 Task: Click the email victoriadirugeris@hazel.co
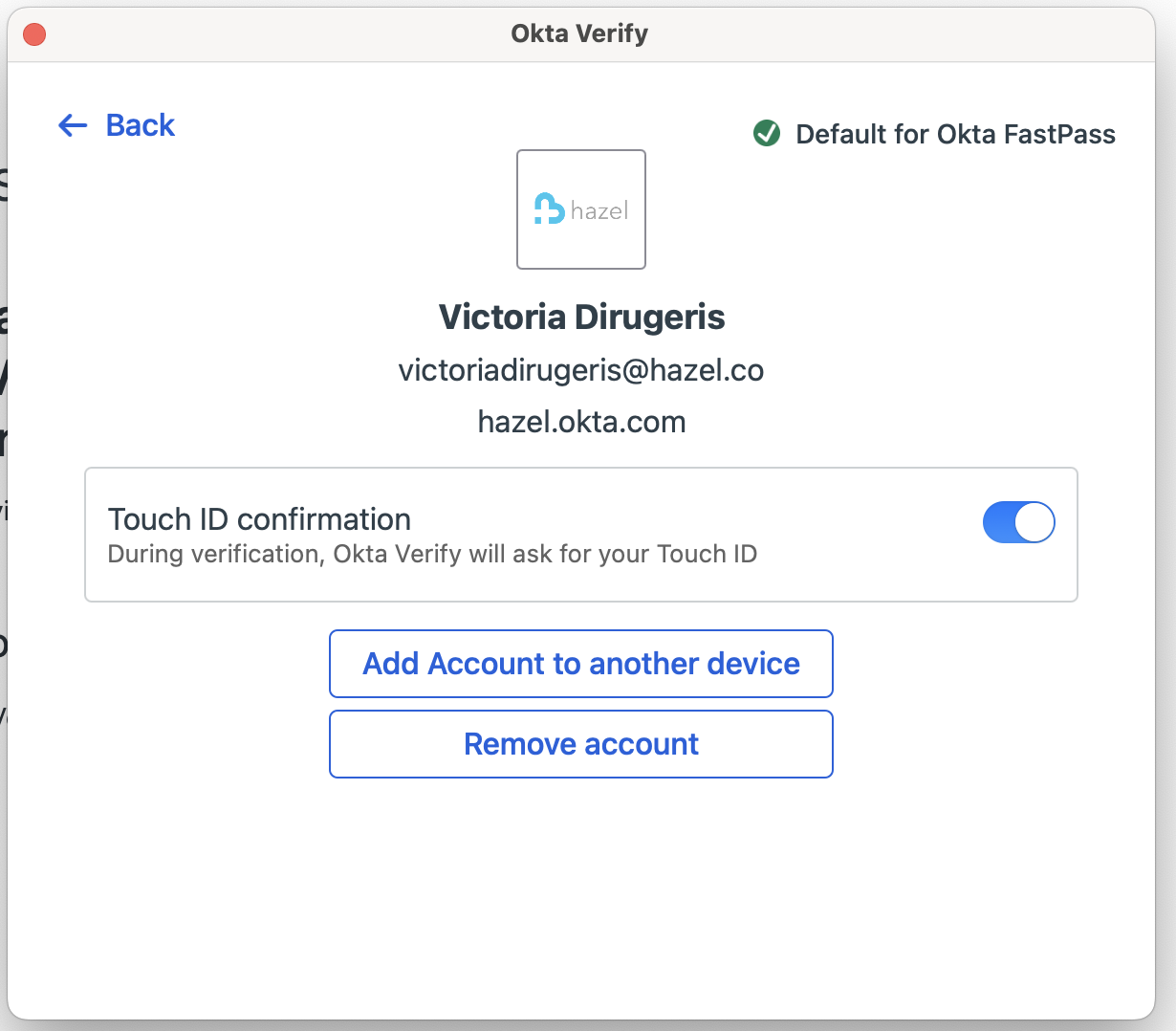[x=581, y=370]
